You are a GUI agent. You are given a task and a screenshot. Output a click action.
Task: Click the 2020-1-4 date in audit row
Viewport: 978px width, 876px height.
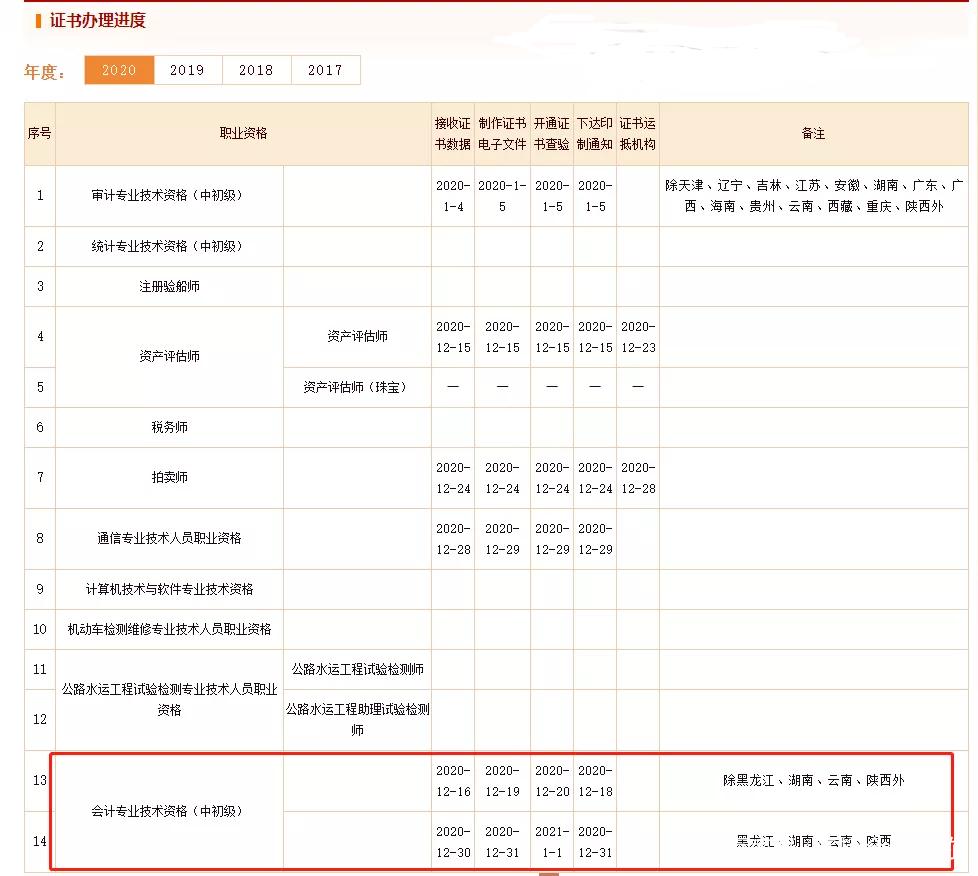453,196
